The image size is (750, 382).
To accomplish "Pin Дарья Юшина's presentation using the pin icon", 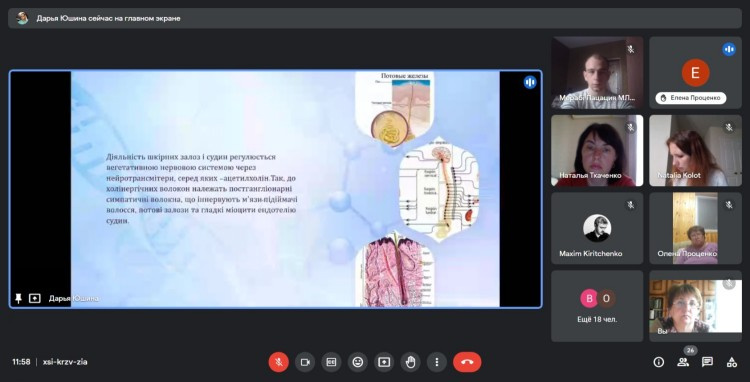I will (18, 298).
